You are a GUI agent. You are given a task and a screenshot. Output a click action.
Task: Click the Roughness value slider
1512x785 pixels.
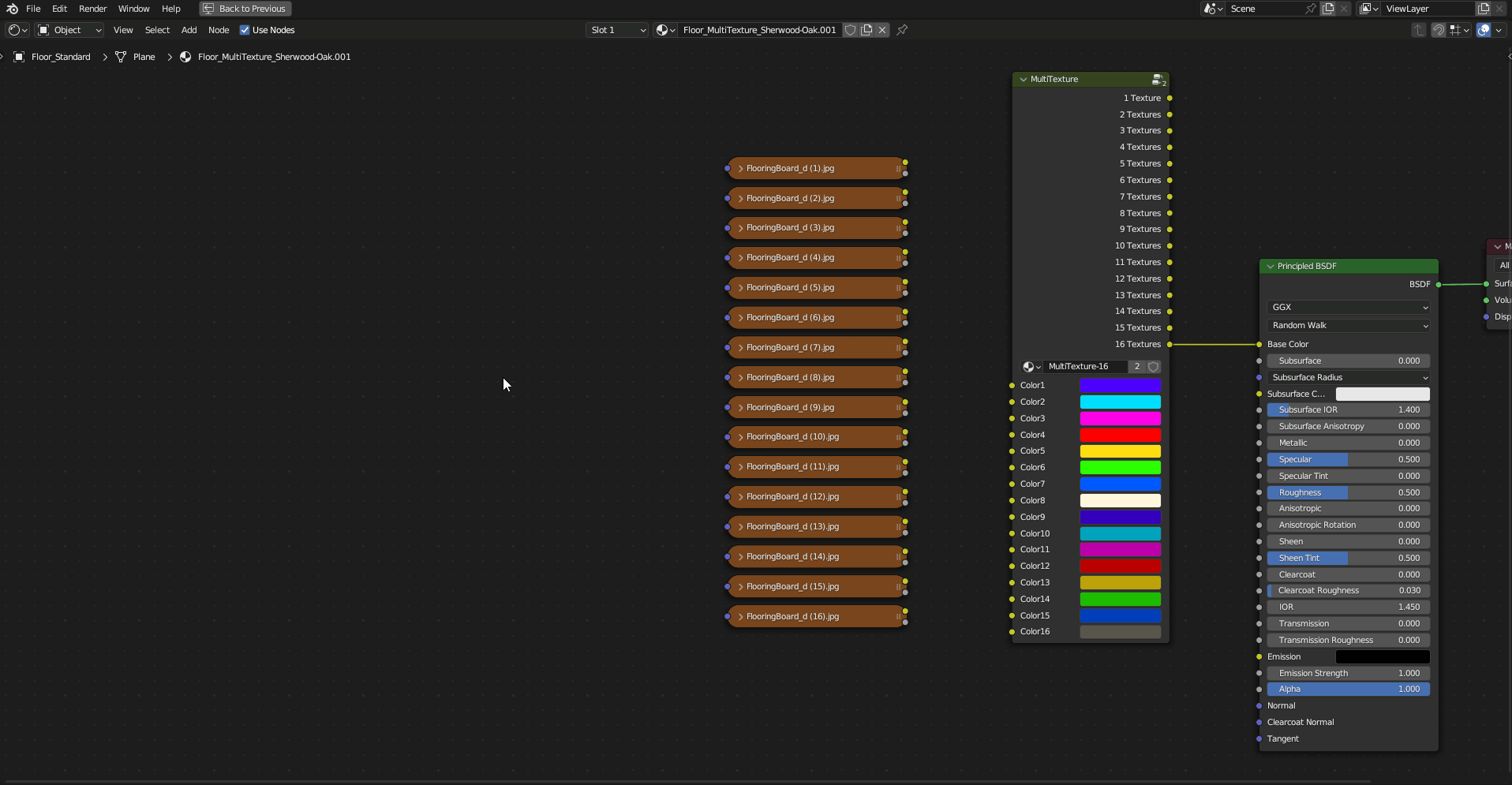[x=1349, y=492]
